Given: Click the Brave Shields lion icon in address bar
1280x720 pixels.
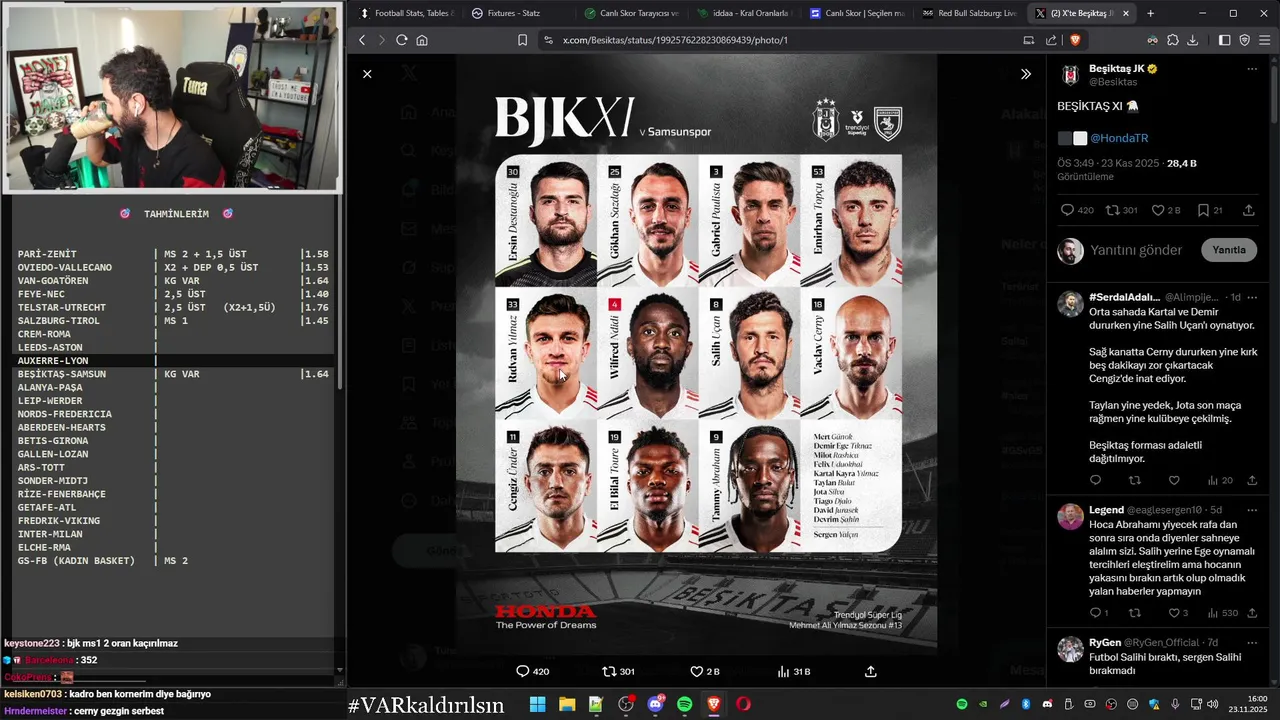Looking at the screenshot, I should tap(1075, 40).
